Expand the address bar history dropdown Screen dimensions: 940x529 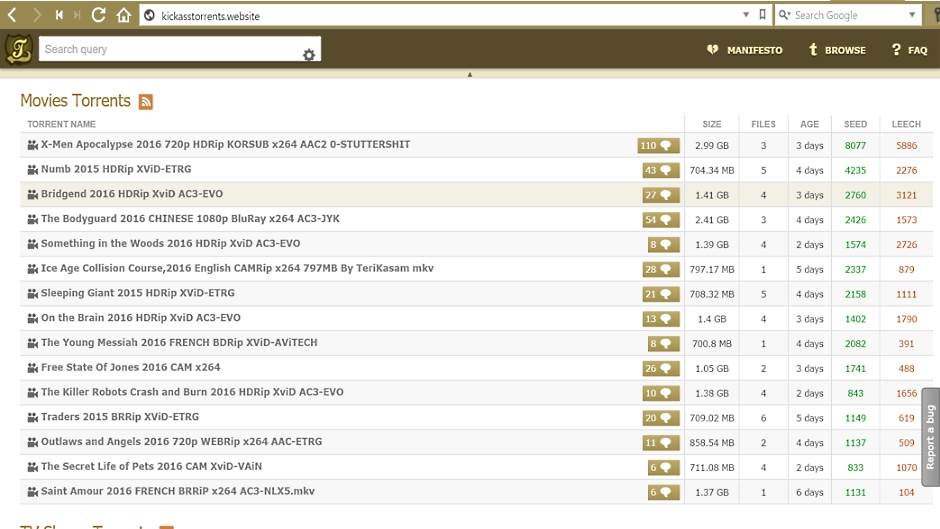[745, 15]
